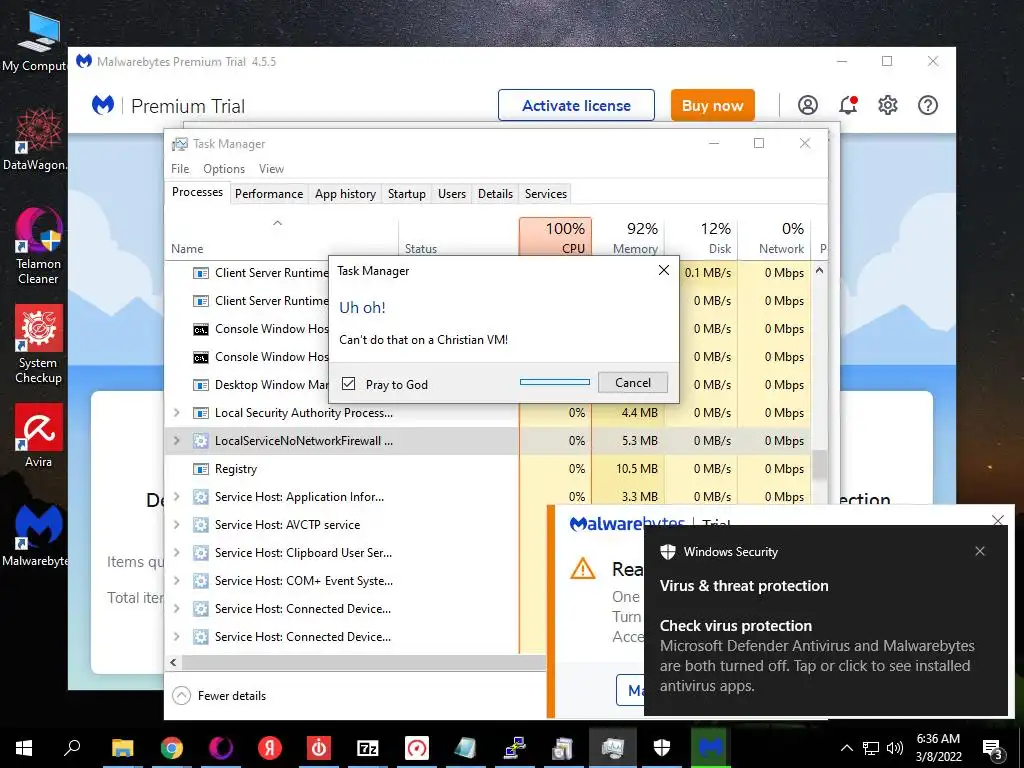Click Cancel in the Uh oh dialog
Viewport: 1024px width, 768px height.
coord(633,383)
